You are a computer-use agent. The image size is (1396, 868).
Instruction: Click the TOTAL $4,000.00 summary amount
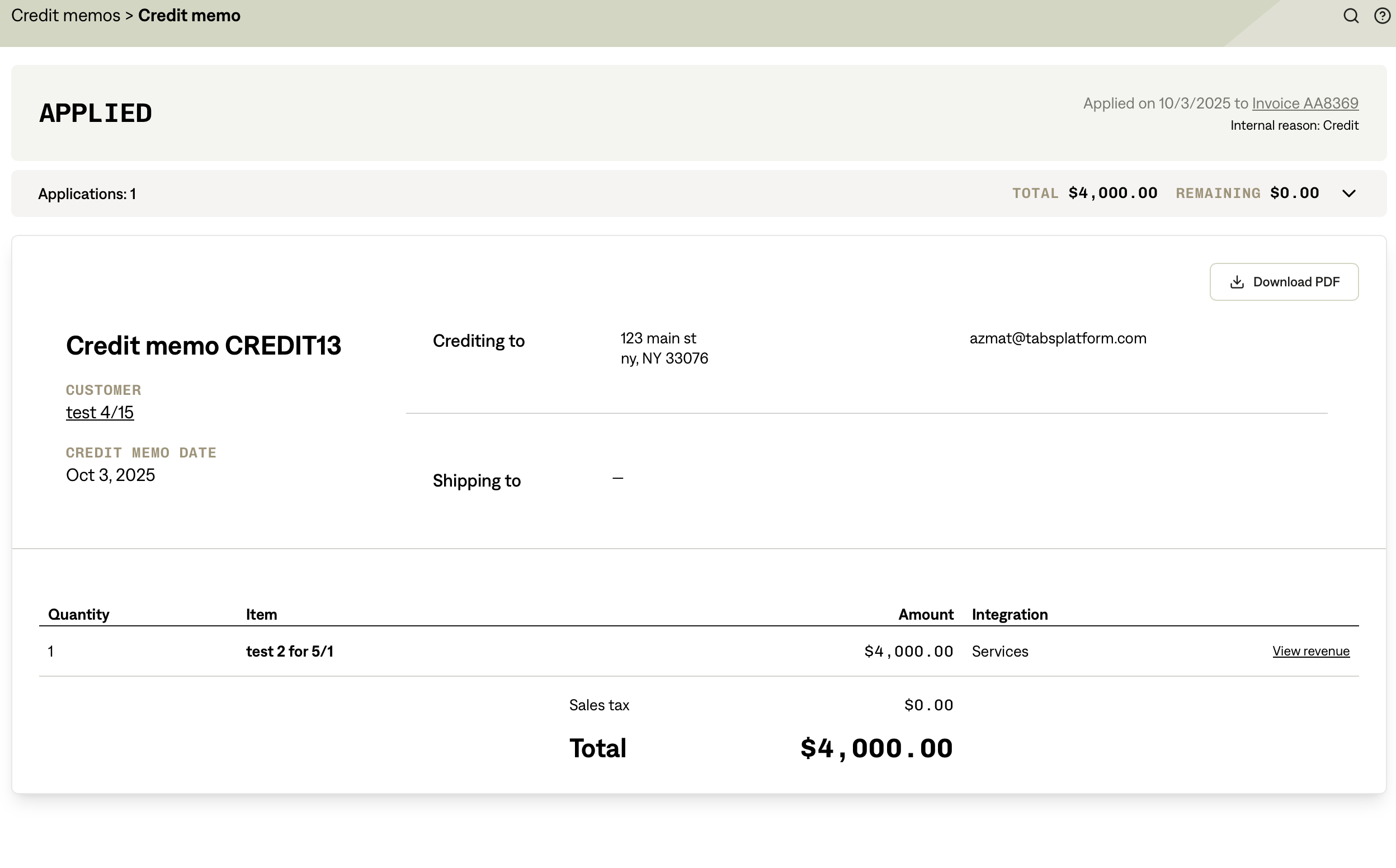tap(1112, 193)
